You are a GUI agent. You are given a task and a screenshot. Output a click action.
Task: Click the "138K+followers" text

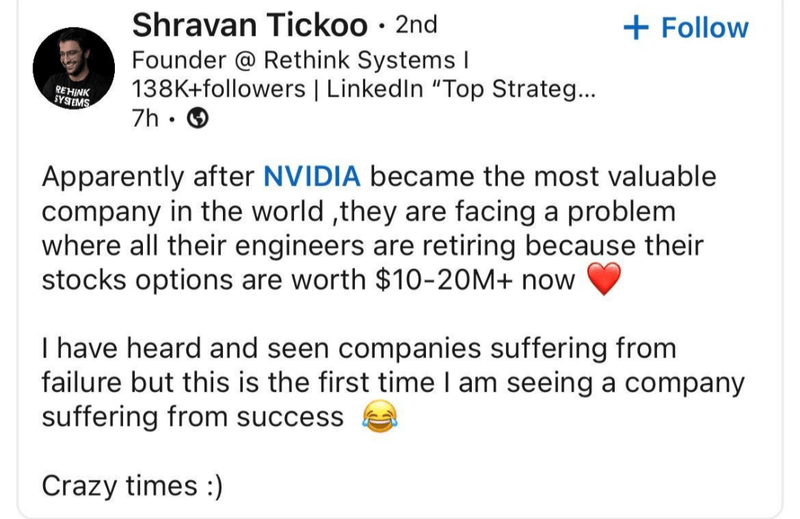[x=218, y=89]
